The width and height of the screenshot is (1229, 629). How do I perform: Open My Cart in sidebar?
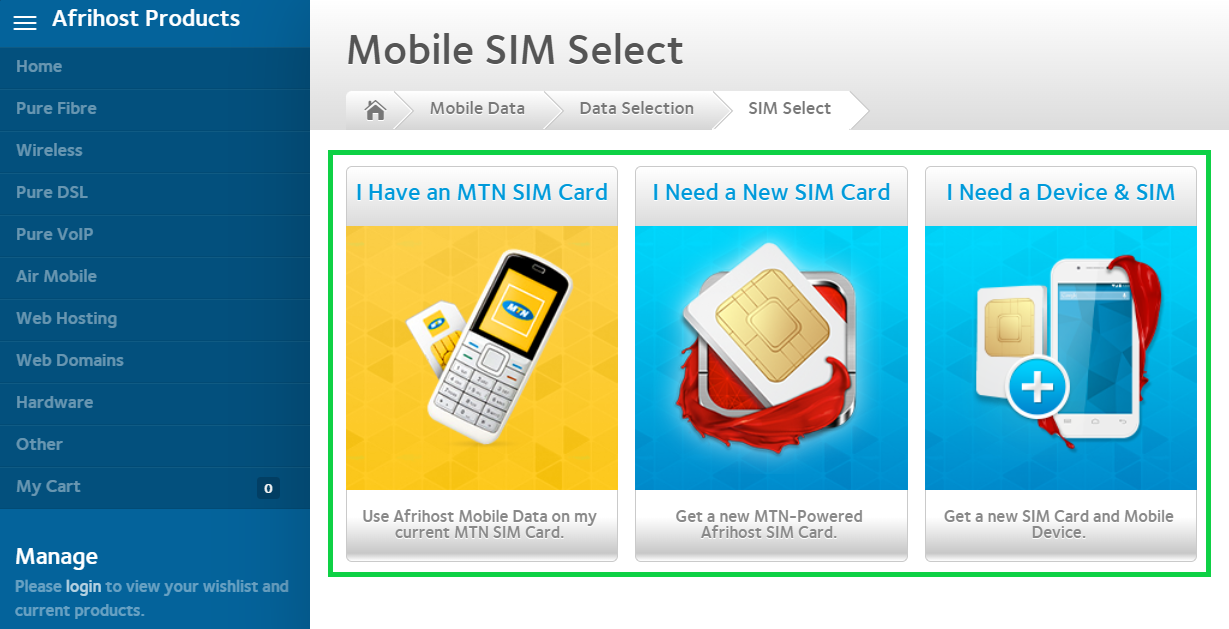click(x=48, y=486)
